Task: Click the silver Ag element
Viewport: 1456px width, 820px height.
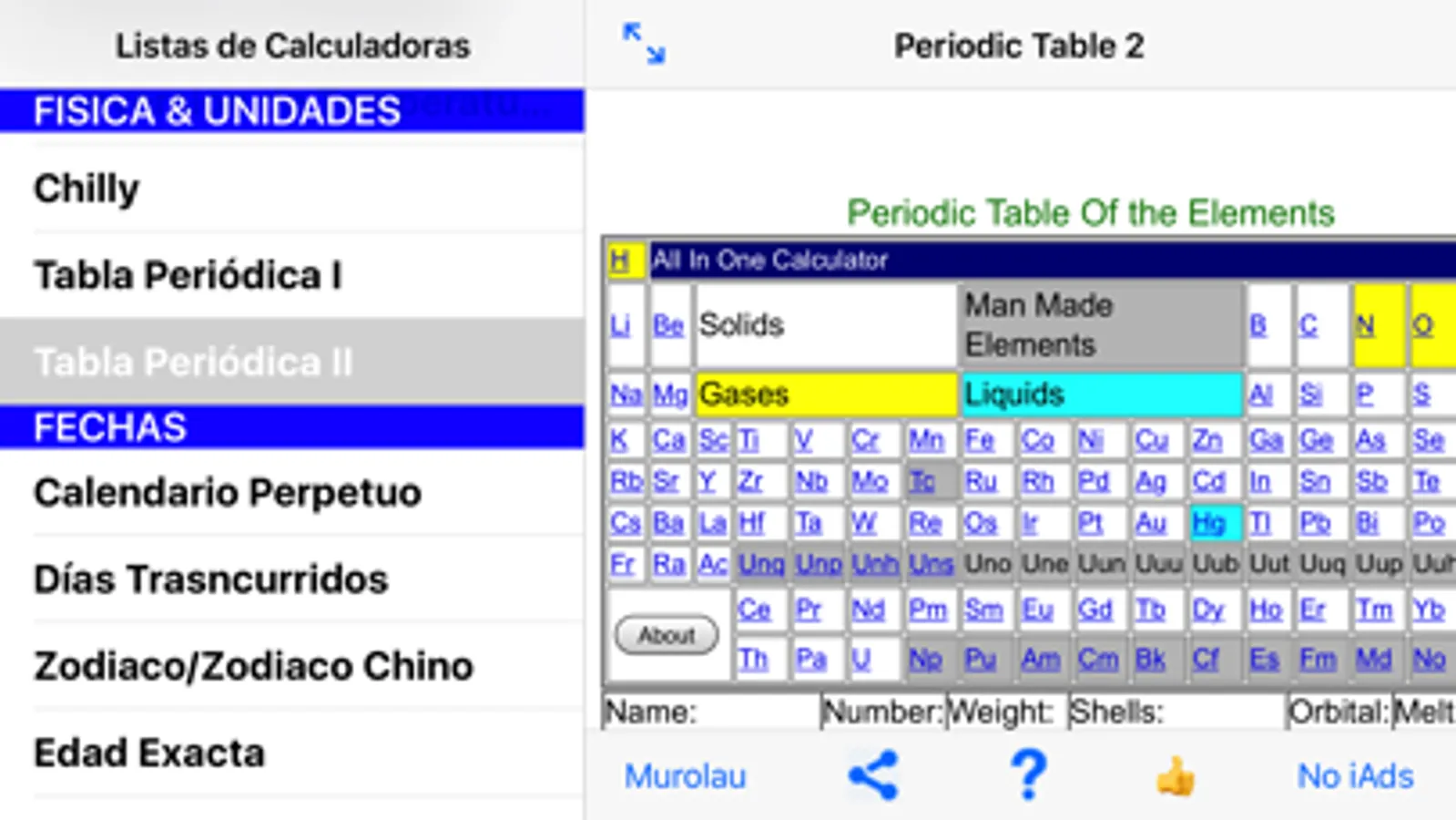Action: [1151, 481]
